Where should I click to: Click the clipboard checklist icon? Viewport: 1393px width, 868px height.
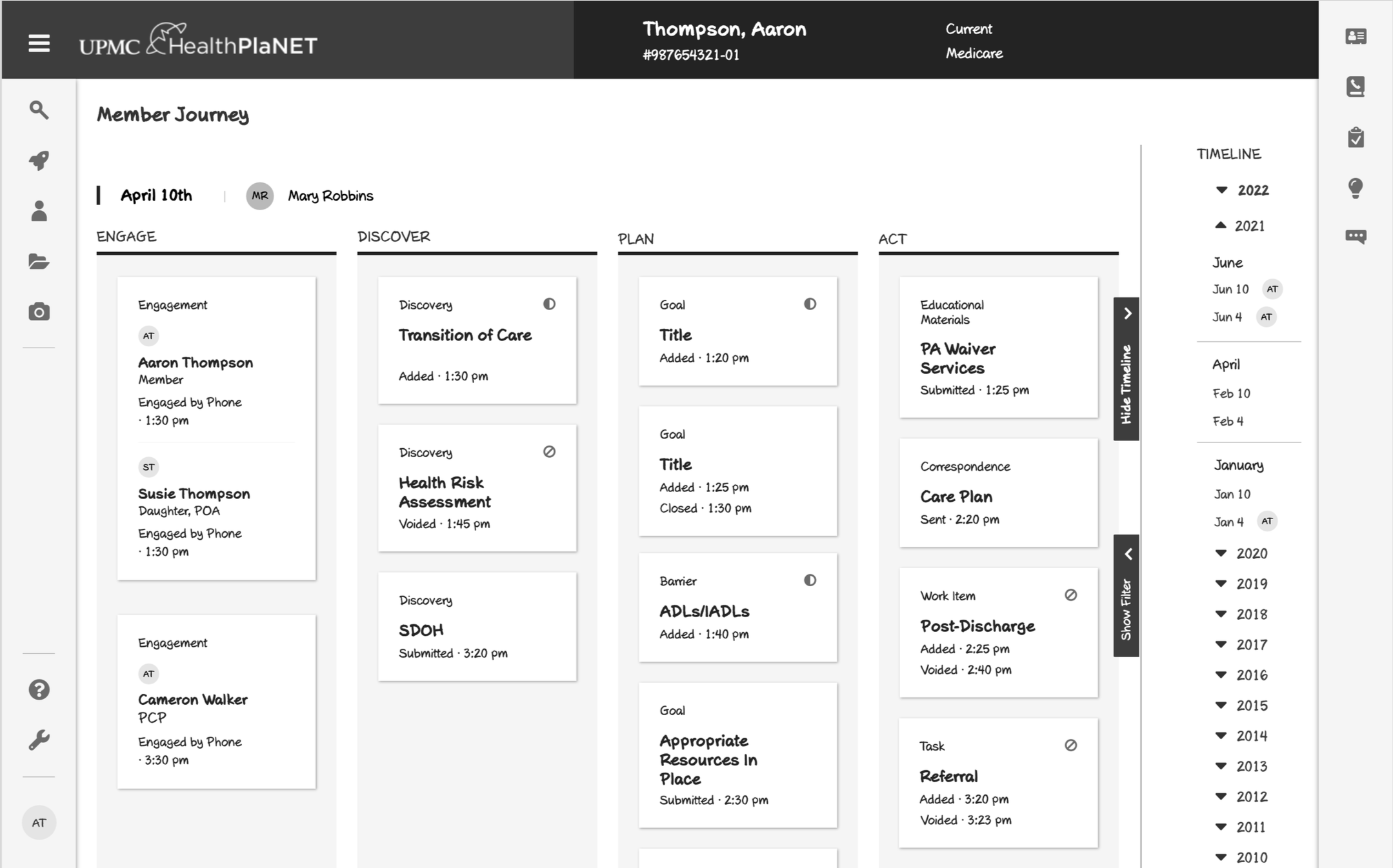tap(1356, 137)
